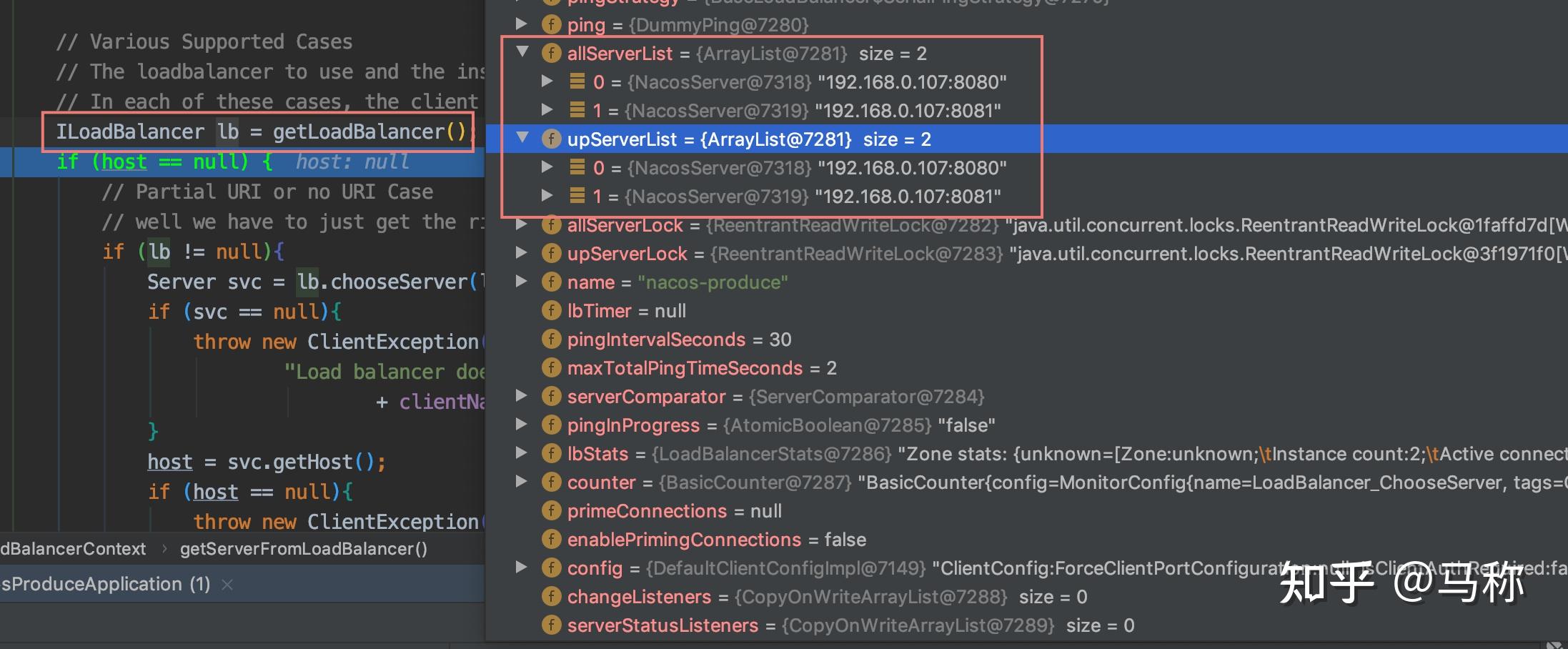Viewport: 1568px width, 649px height.
Task: Select the enablePrimingConnections = false row
Action: 1026,539
